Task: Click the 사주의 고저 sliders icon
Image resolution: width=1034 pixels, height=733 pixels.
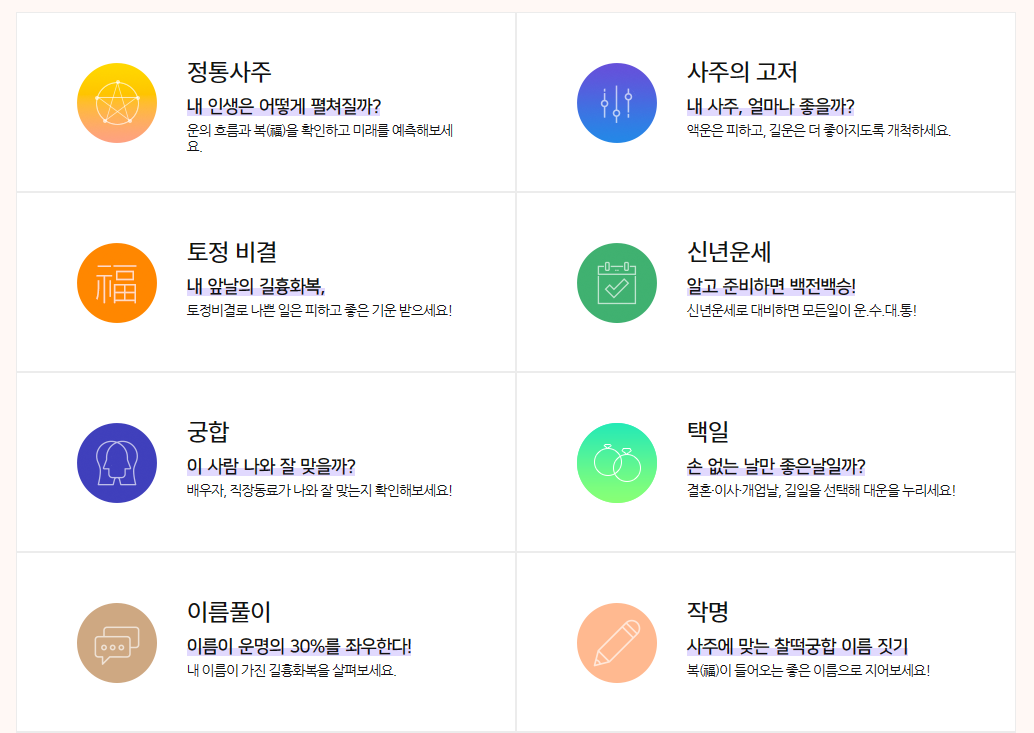Action: pos(617,102)
